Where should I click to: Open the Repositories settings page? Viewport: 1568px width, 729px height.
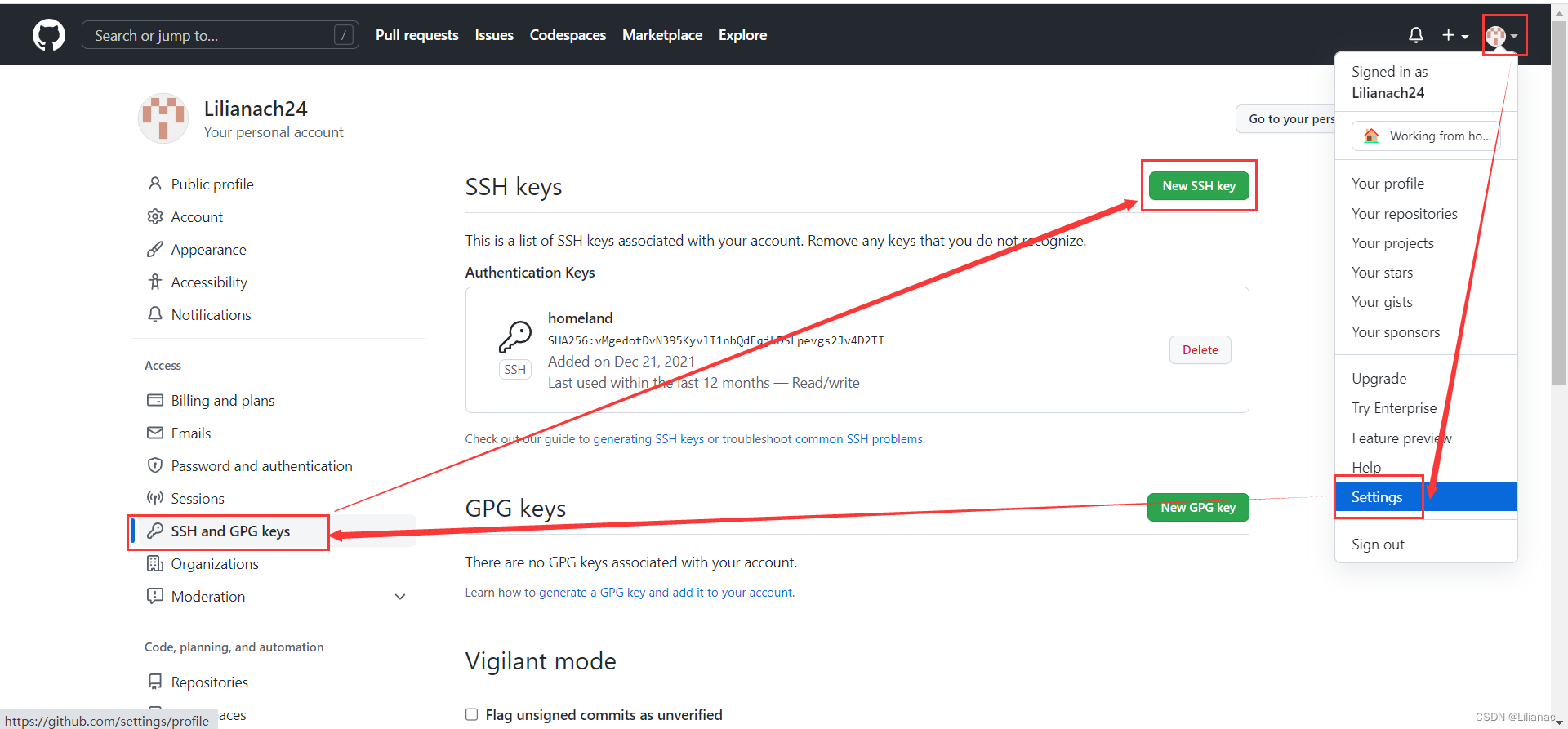pos(210,682)
